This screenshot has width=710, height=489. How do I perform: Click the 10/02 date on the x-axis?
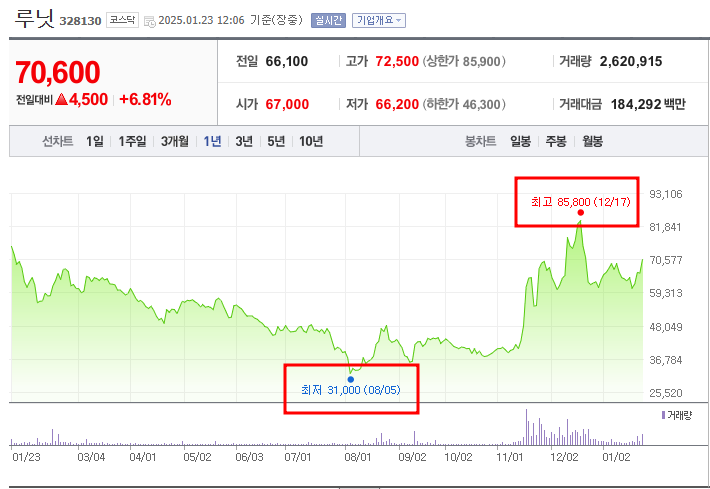pyautogui.click(x=458, y=457)
